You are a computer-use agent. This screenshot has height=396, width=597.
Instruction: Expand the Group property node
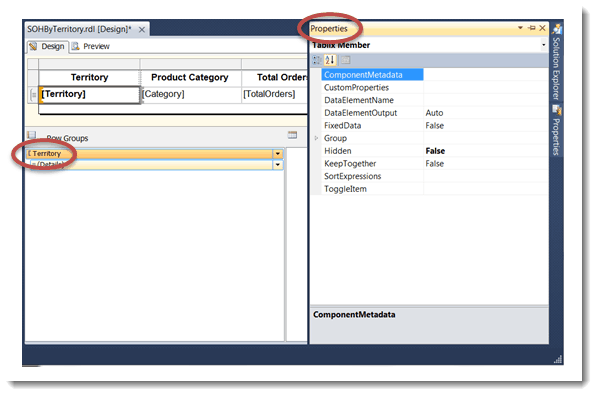pyautogui.click(x=316, y=138)
